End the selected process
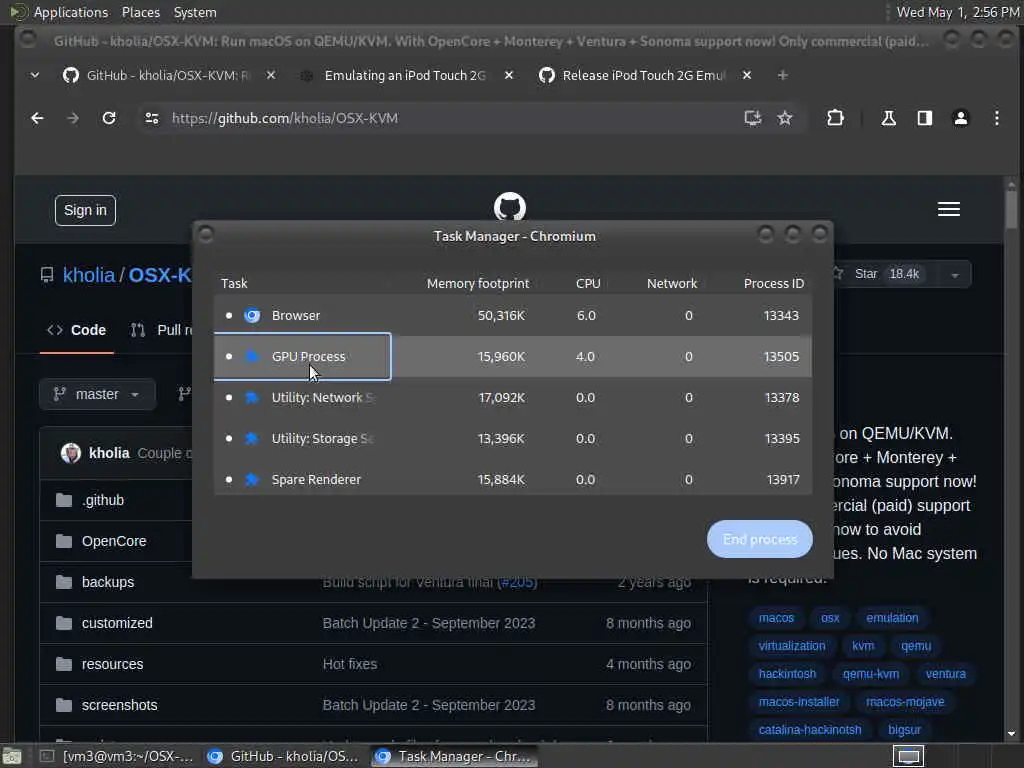 pyautogui.click(x=760, y=539)
